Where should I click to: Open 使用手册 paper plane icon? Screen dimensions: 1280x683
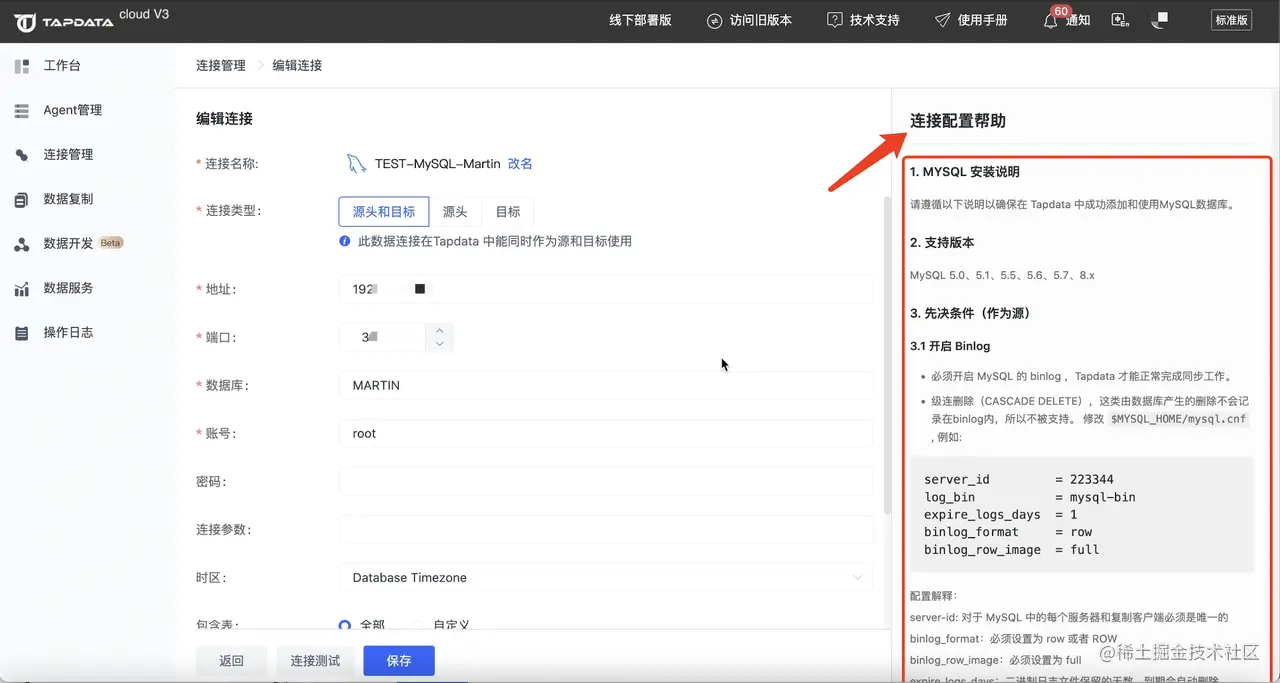[942, 20]
